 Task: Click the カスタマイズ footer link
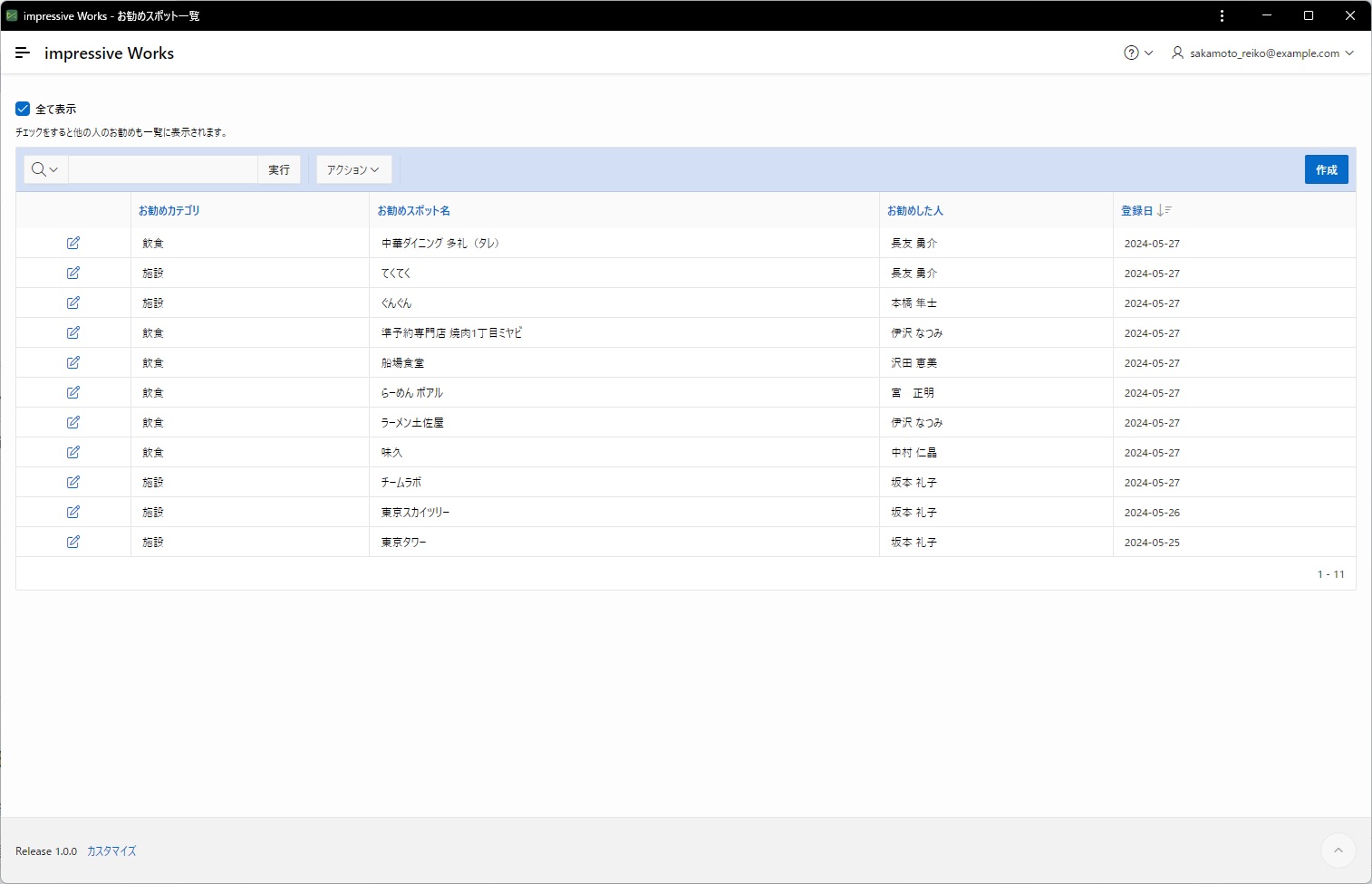pyautogui.click(x=111, y=851)
